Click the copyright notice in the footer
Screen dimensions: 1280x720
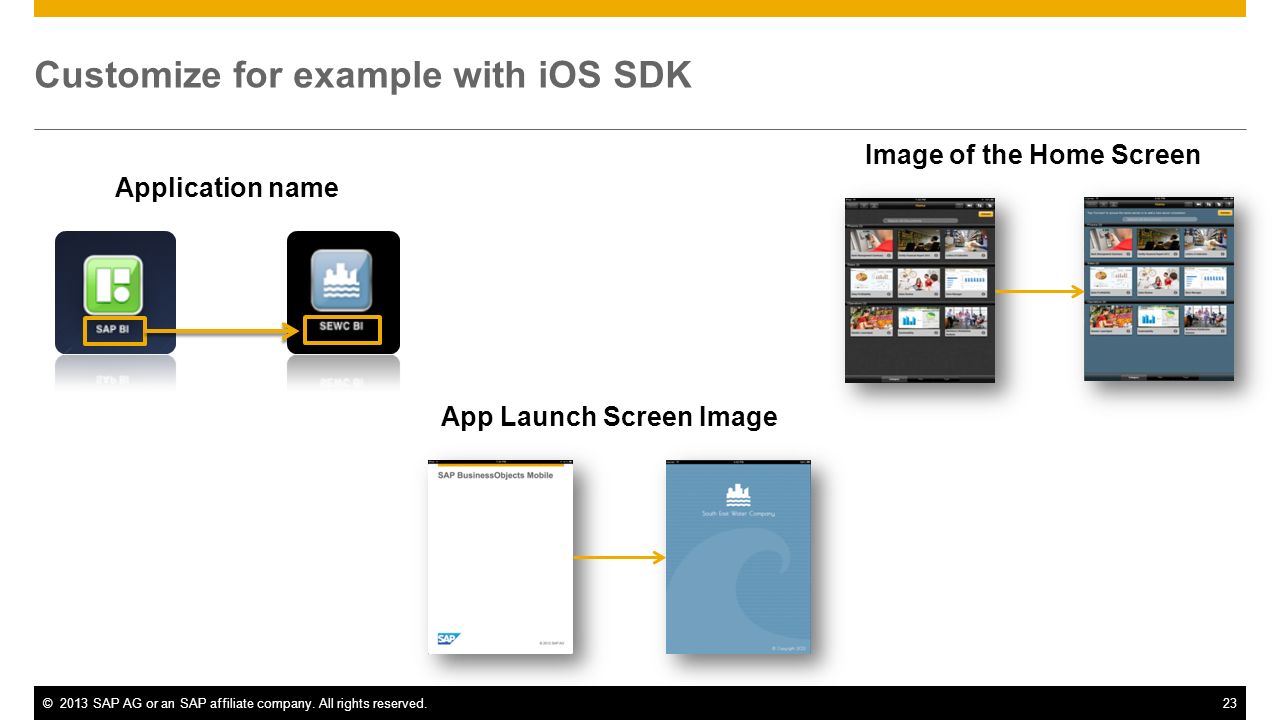click(x=235, y=704)
